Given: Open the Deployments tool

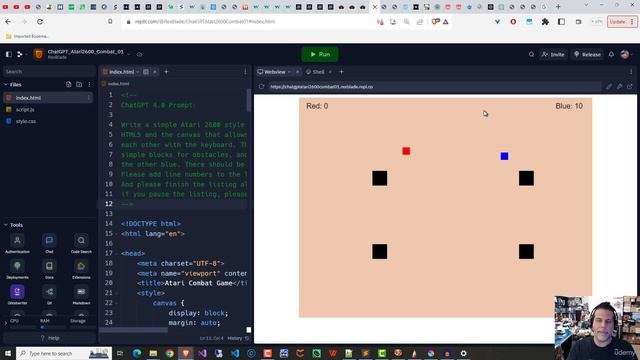Looking at the screenshot, I should [x=17, y=269].
